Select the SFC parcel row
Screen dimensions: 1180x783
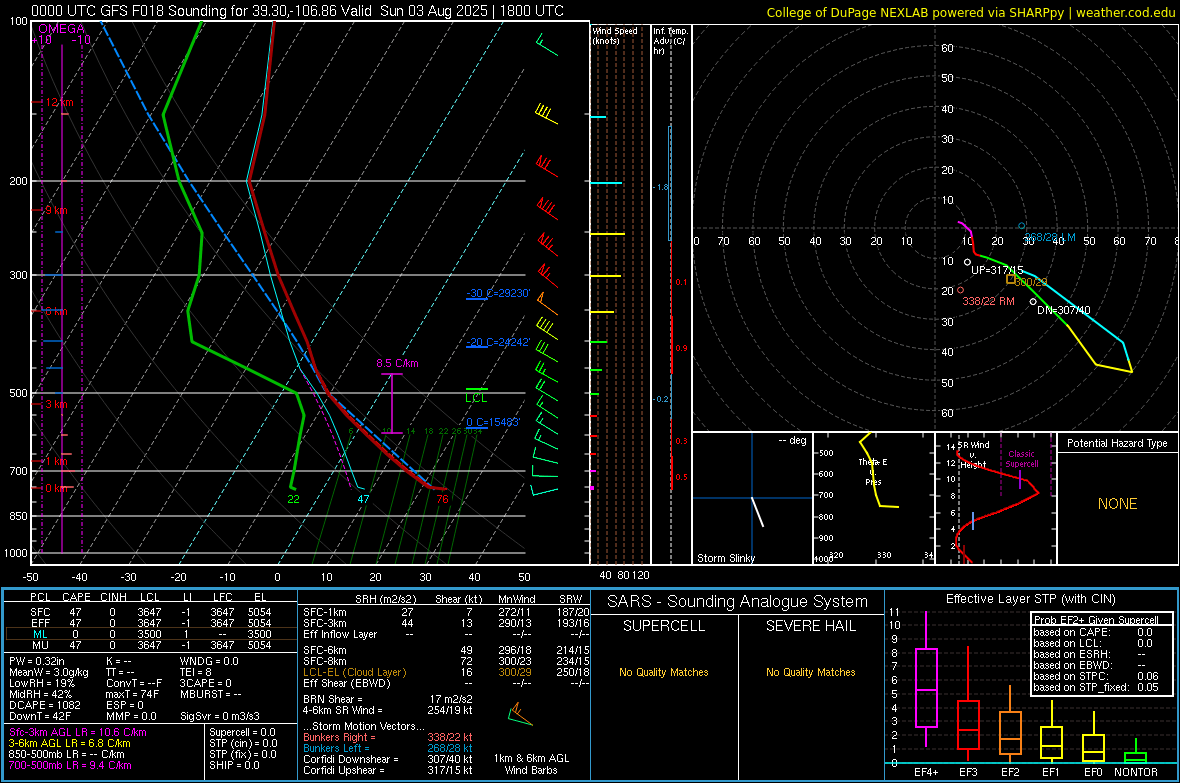(x=149, y=612)
